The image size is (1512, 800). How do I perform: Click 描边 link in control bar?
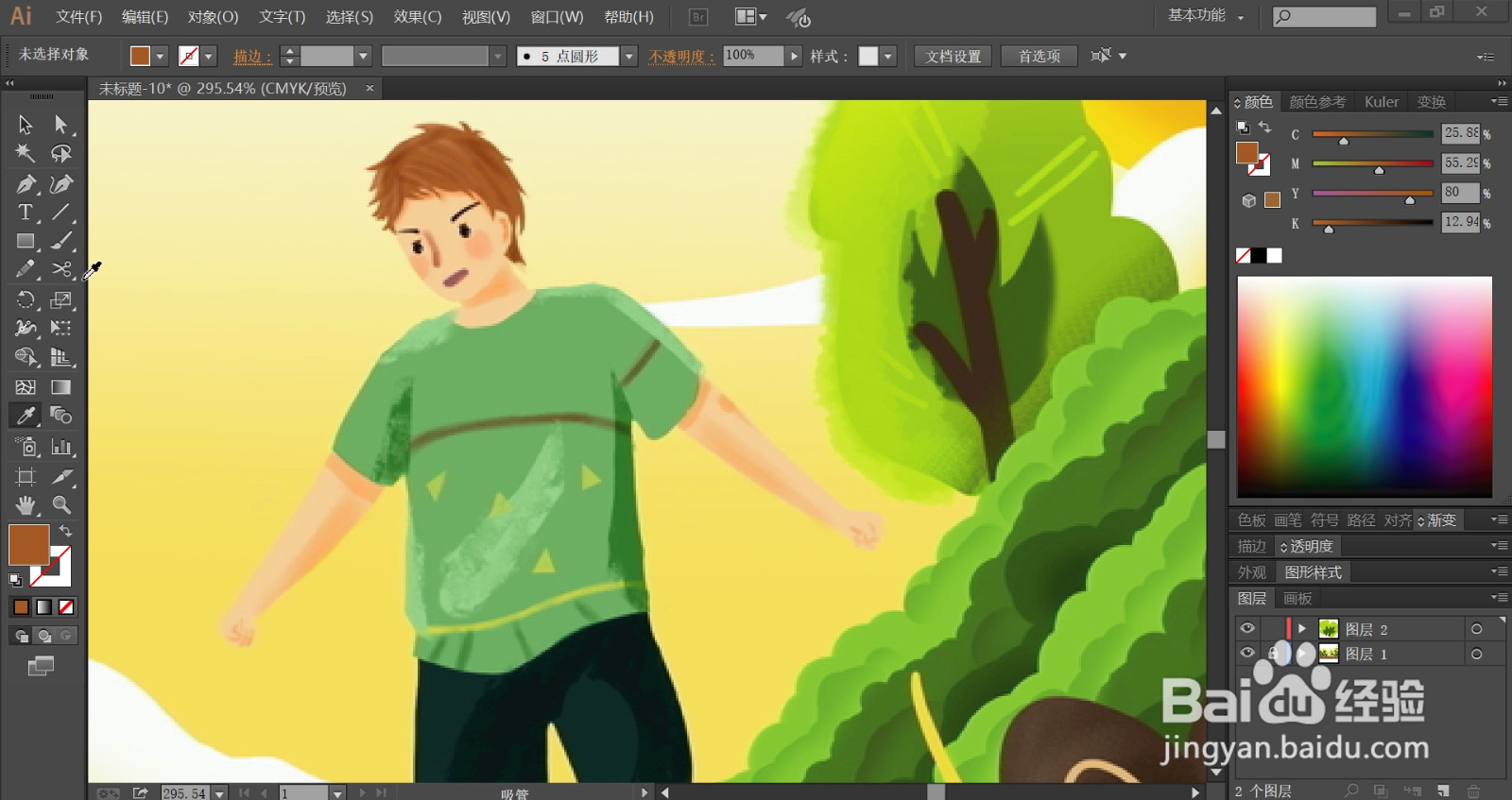[252, 57]
